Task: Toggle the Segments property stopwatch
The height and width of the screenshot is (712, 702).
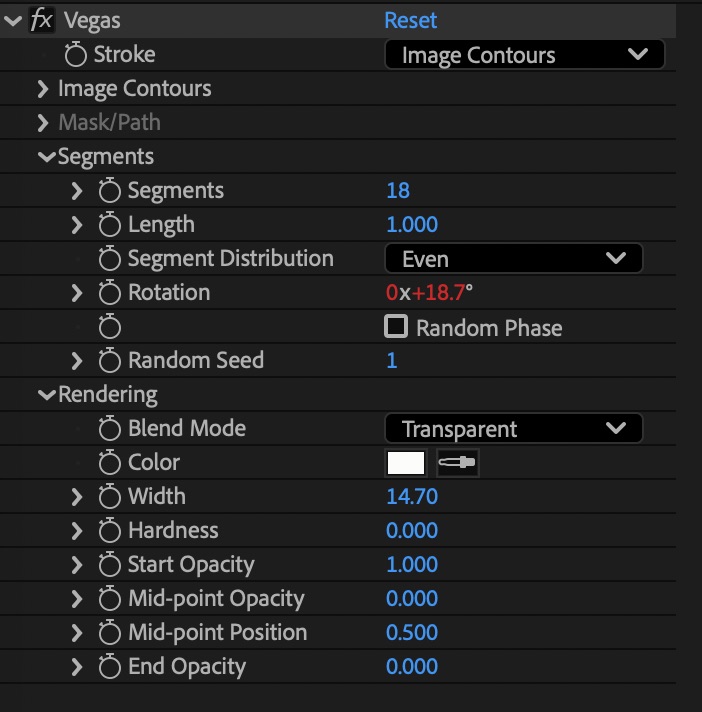Action: [110, 191]
